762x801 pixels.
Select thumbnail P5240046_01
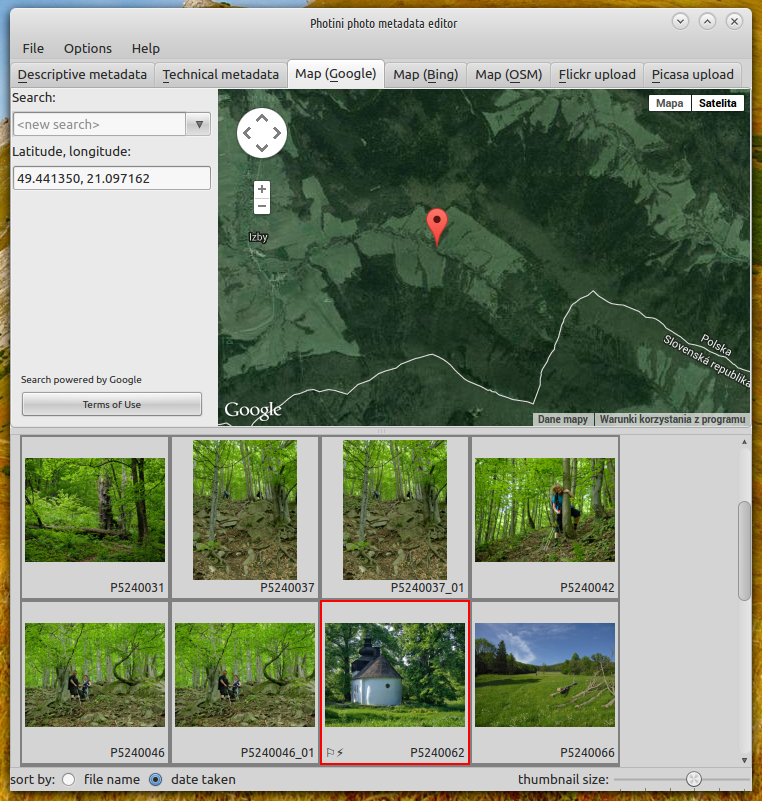click(x=245, y=683)
